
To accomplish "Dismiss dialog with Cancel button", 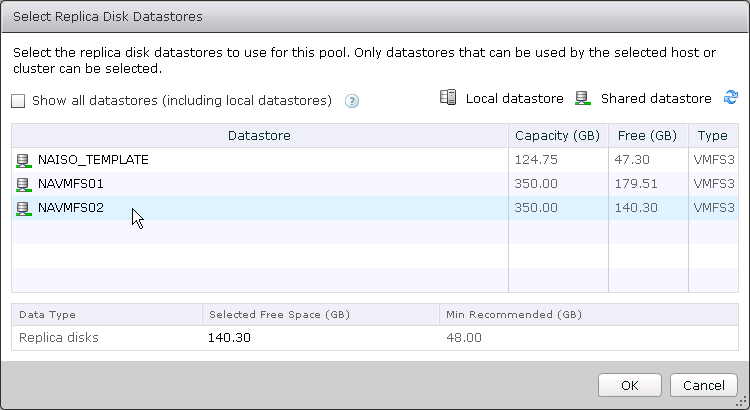I will point(704,385).
